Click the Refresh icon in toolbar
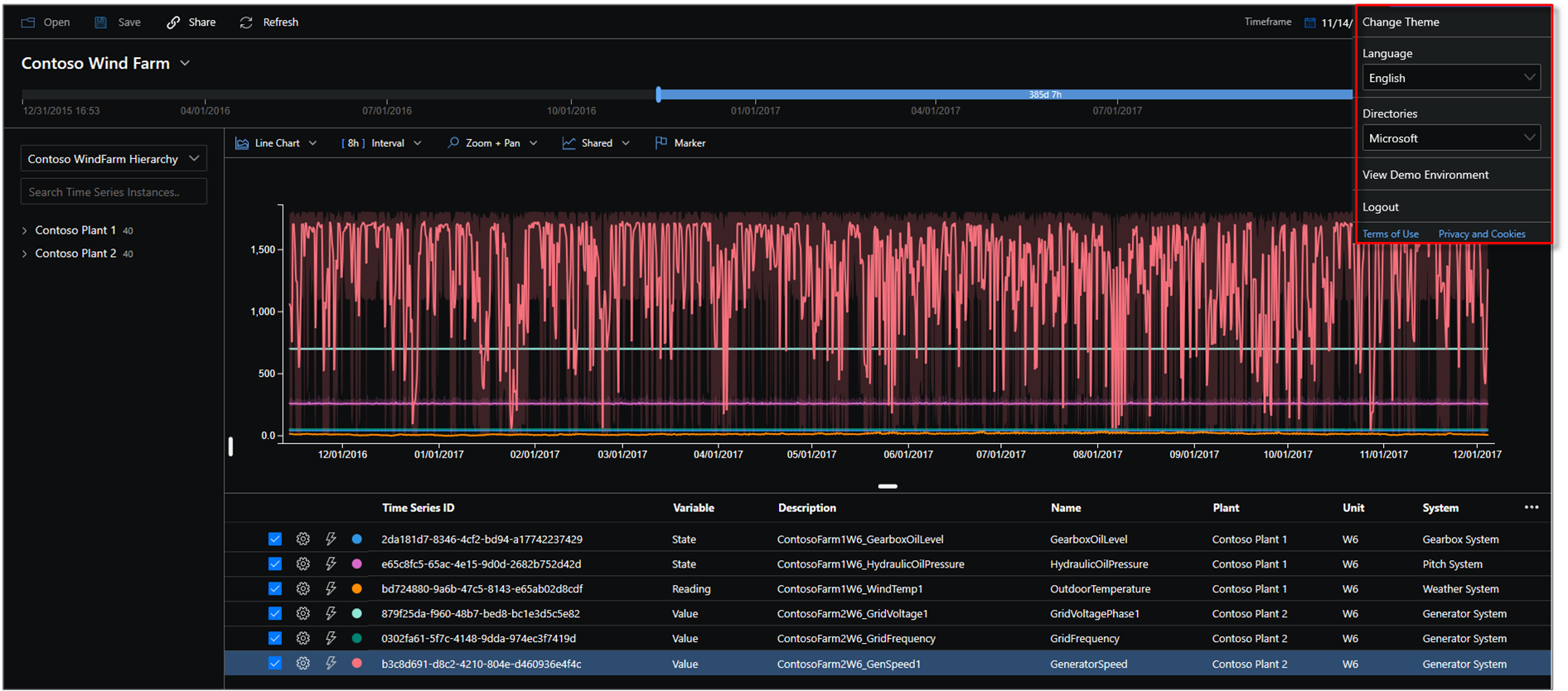This screenshot has height=691, width=1568. (x=246, y=22)
